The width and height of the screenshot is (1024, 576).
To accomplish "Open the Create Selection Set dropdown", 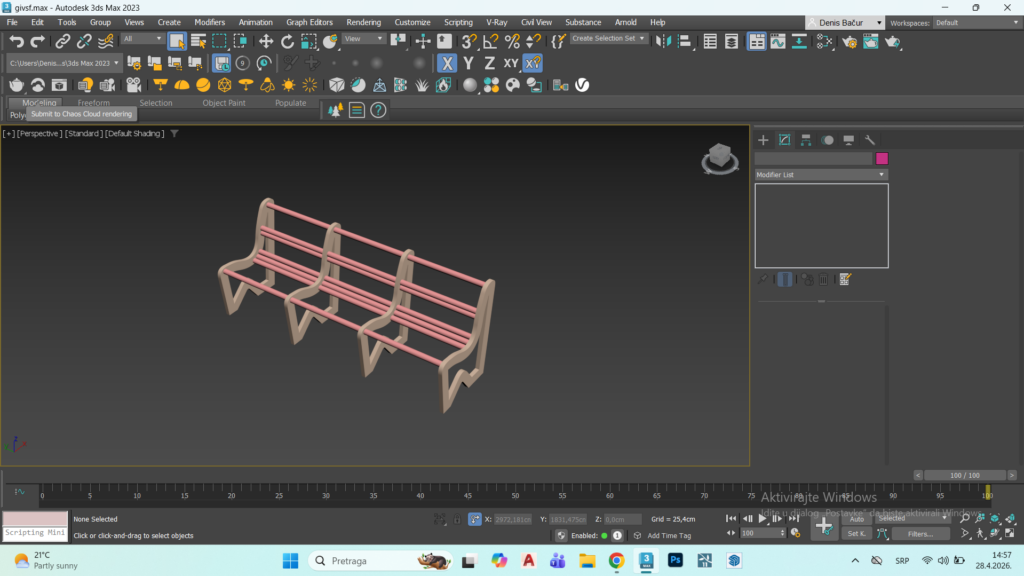I will 608,39.
